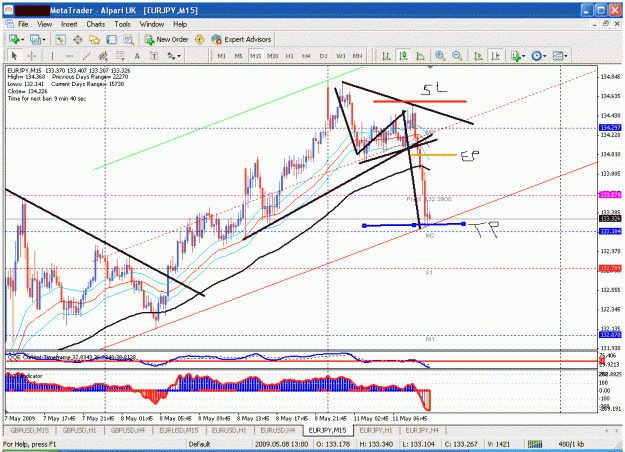Open the View menu
Image resolution: width=625 pixels, height=452 pixels.
click(x=44, y=24)
